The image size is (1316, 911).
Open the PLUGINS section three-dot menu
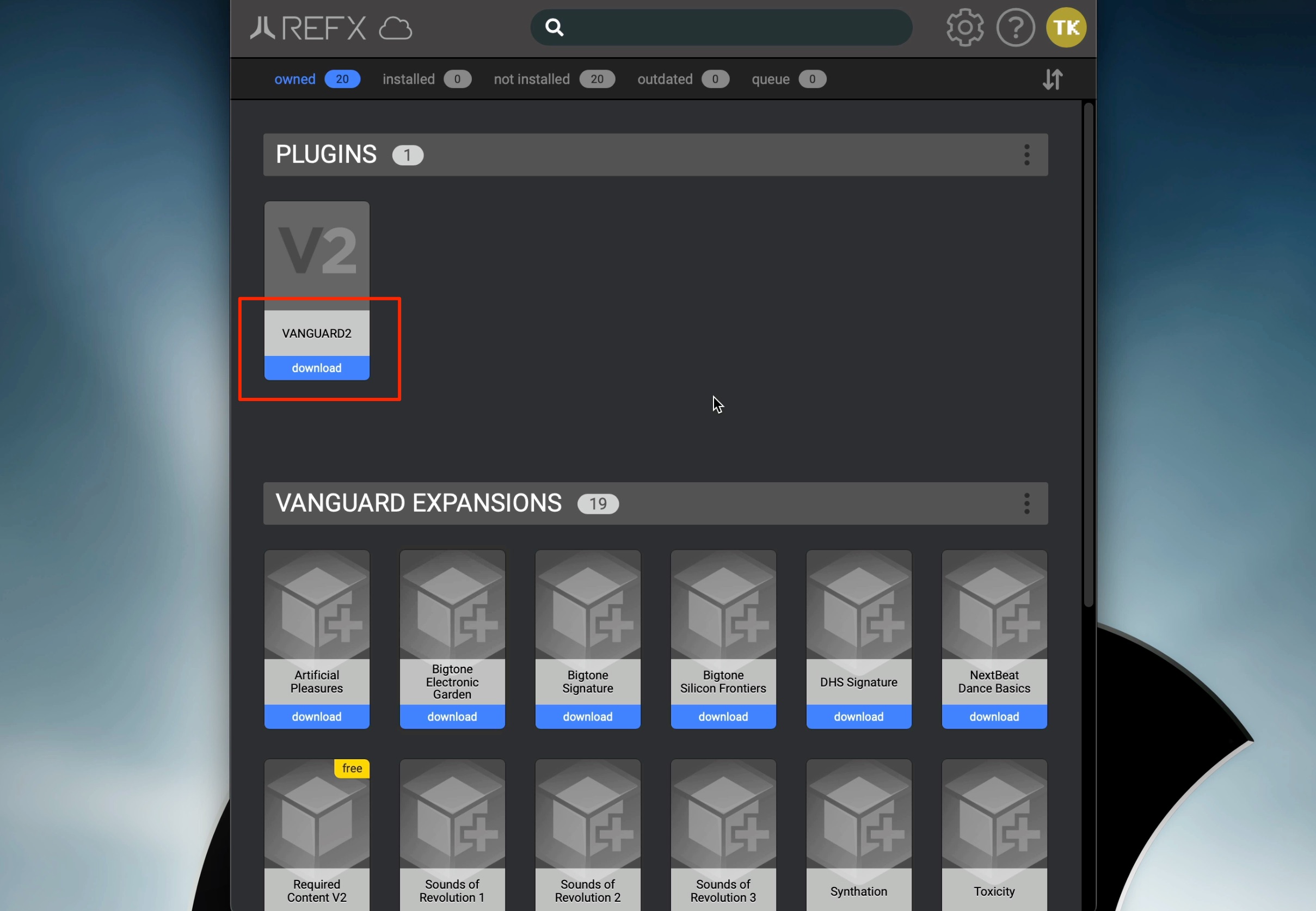click(x=1026, y=155)
